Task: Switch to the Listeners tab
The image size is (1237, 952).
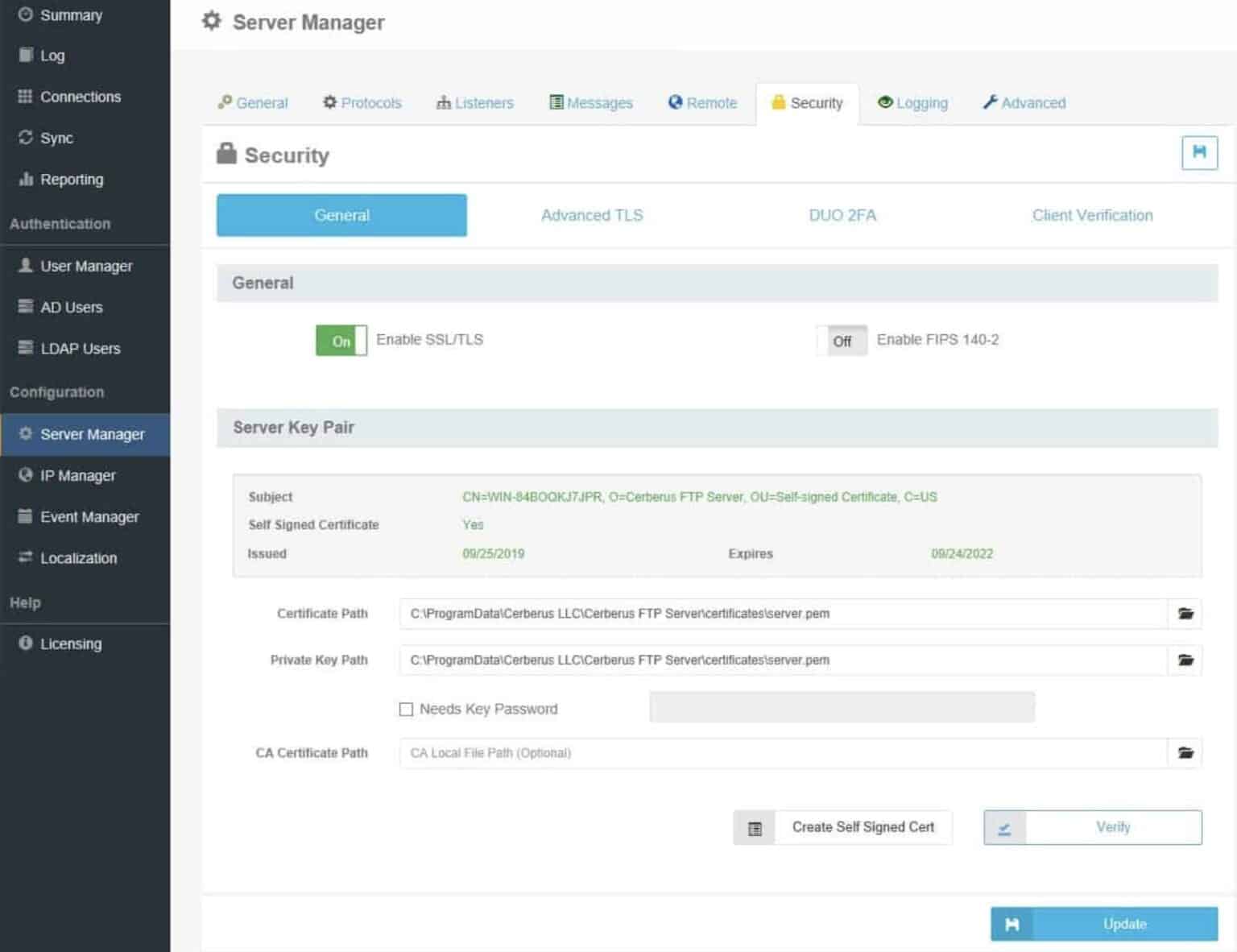Action: point(474,103)
